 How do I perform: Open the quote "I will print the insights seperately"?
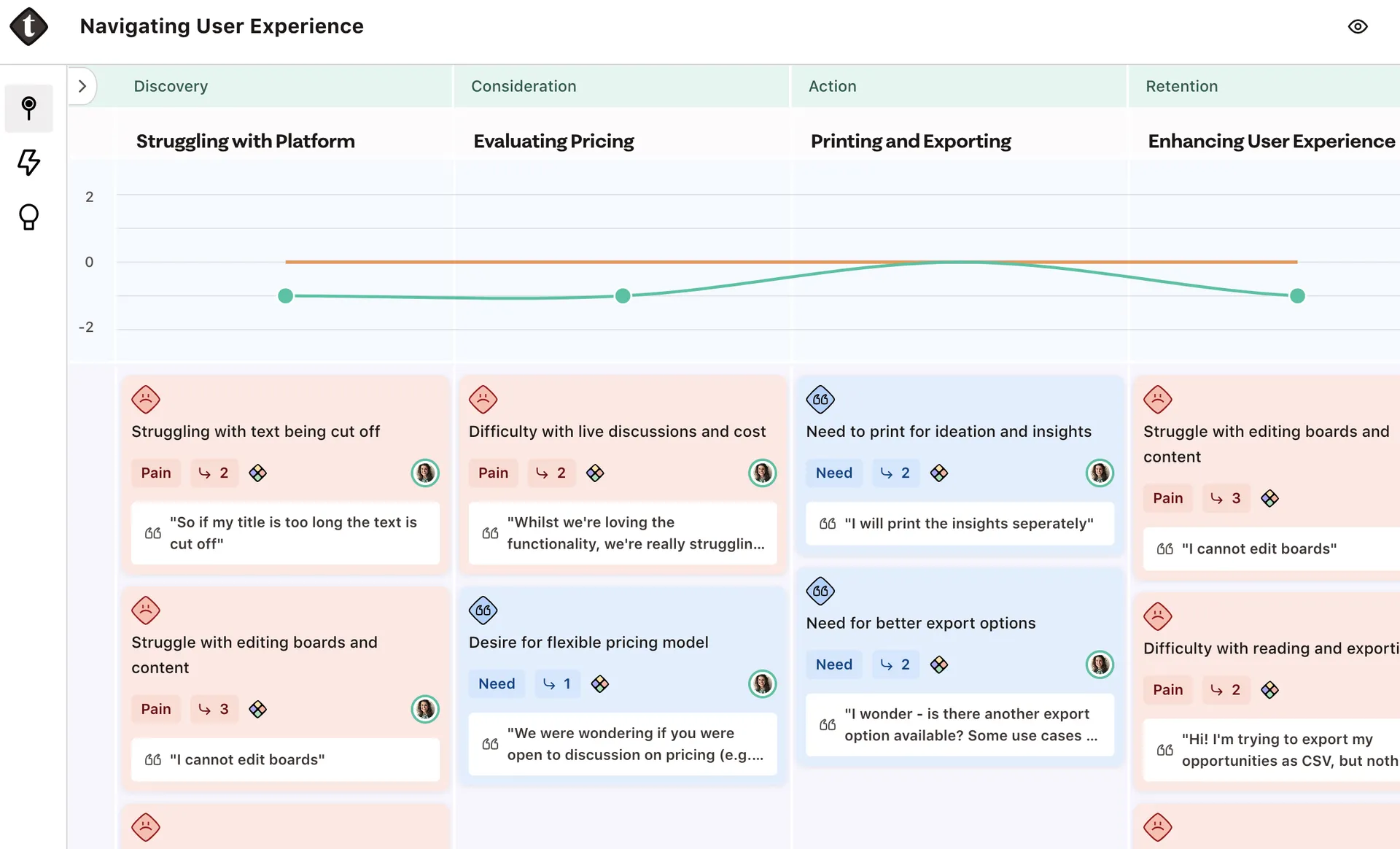(960, 524)
